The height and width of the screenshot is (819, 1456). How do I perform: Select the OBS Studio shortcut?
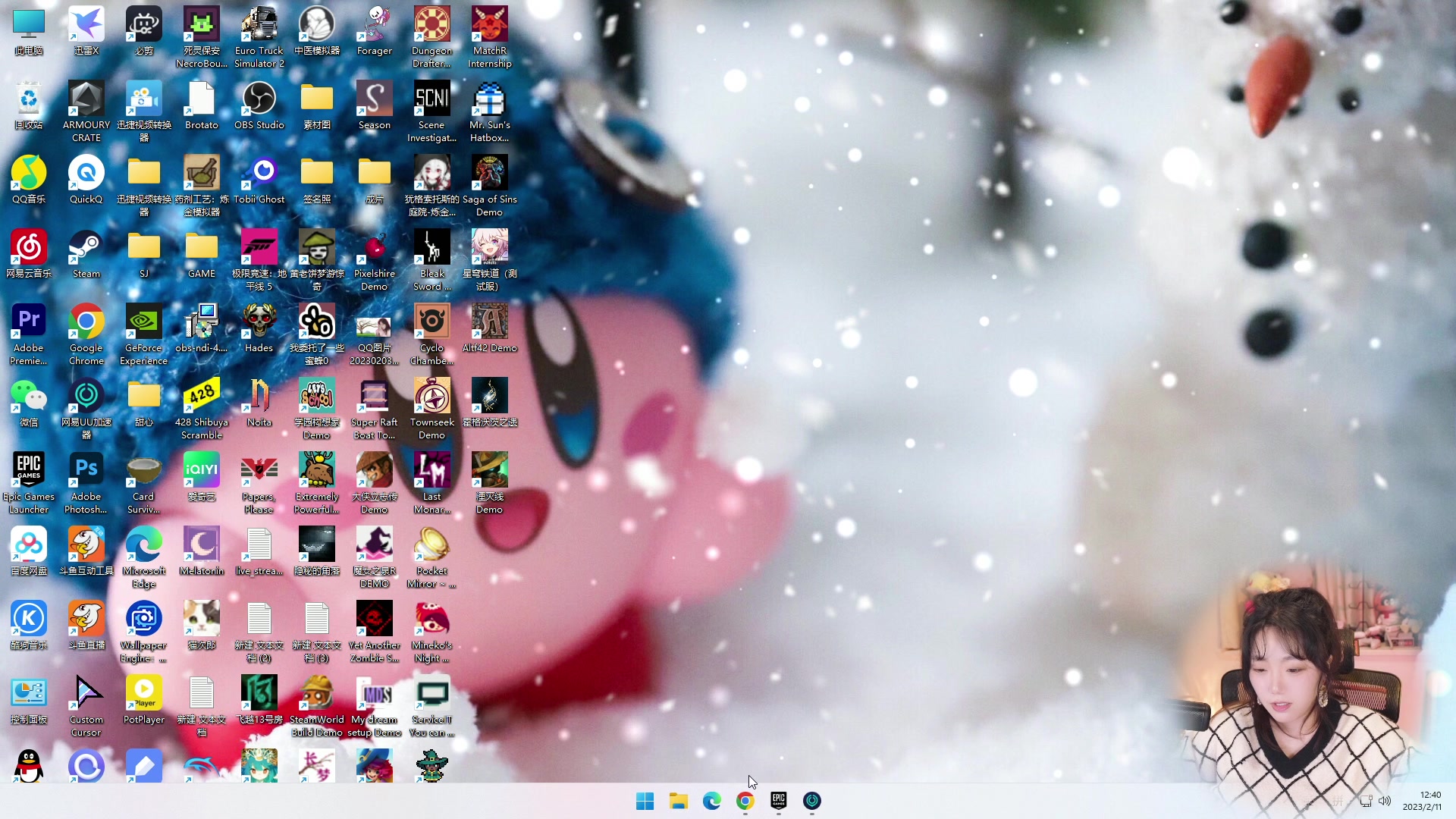pos(259,106)
